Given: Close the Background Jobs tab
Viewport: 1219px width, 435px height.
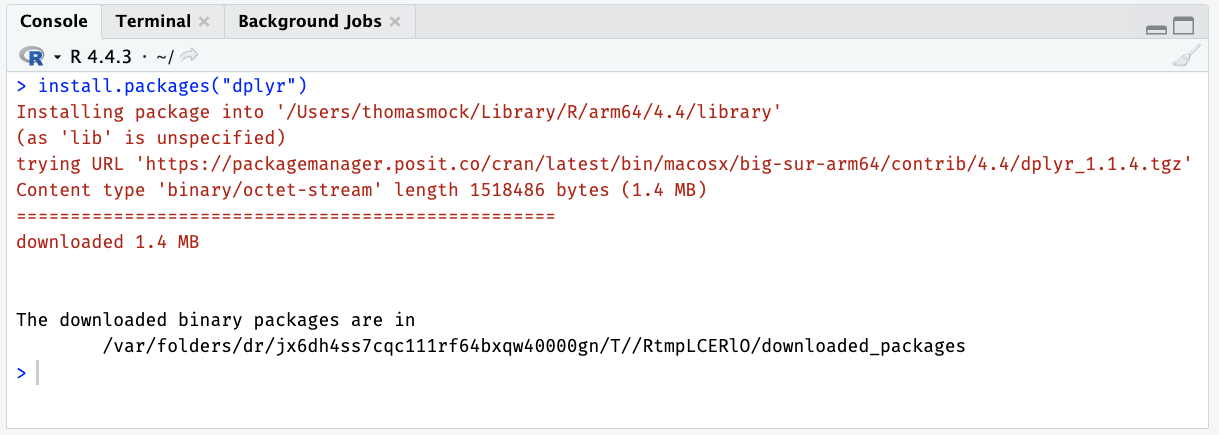Looking at the screenshot, I should (395, 21).
